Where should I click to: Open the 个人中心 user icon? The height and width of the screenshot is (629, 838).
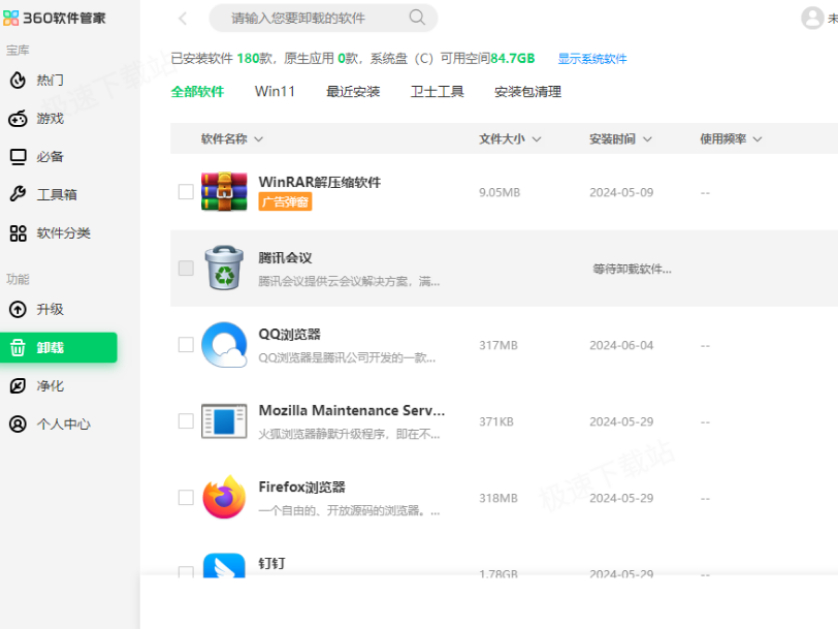(x=18, y=424)
